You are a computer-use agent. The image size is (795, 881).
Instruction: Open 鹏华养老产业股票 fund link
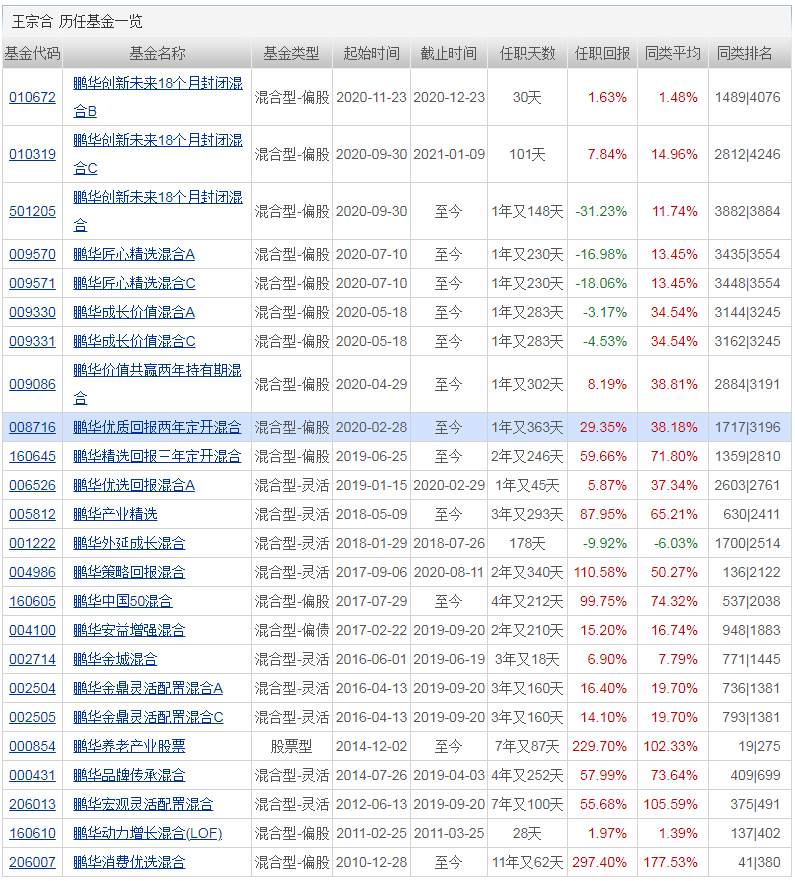(129, 746)
